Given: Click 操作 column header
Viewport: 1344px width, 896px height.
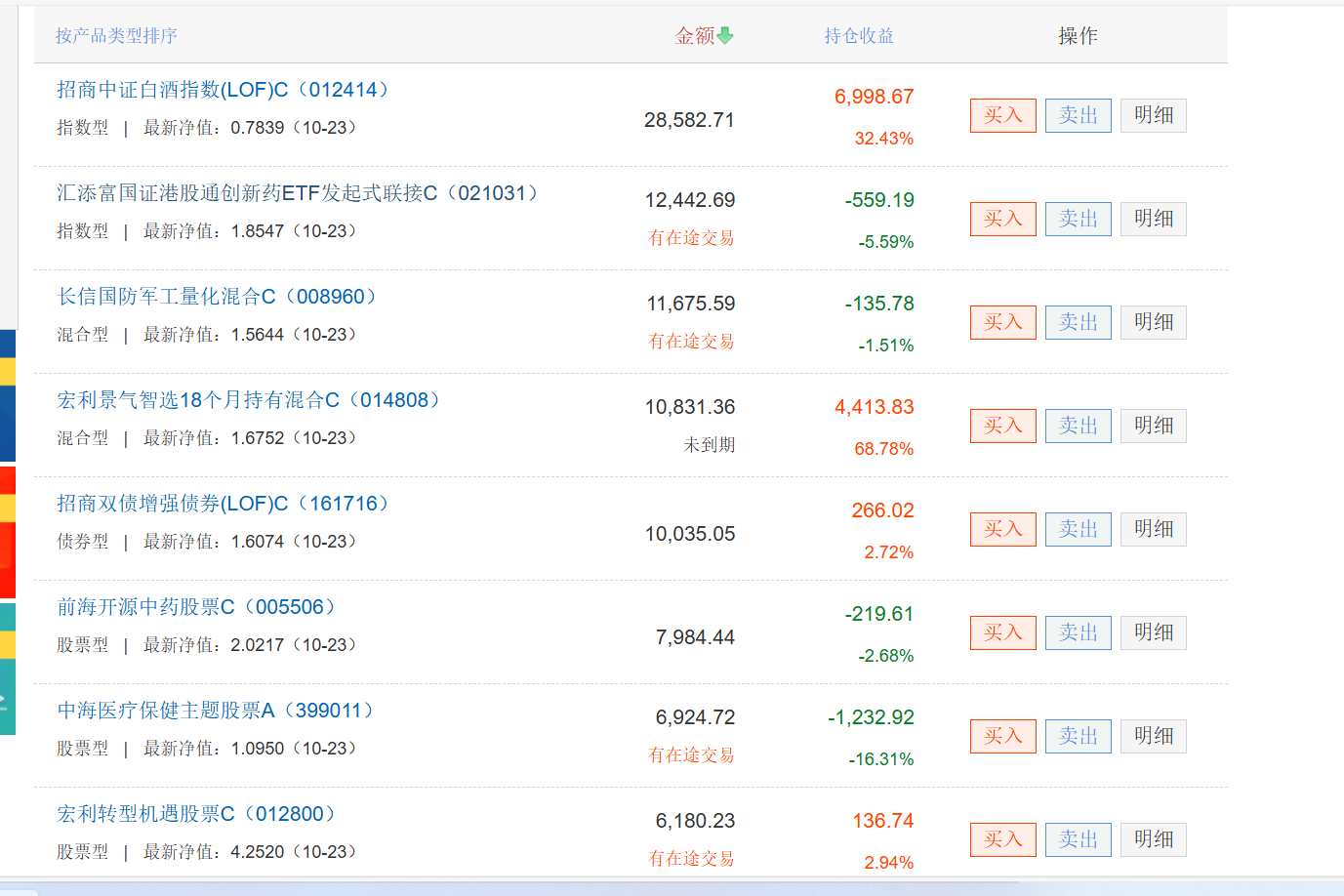Looking at the screenshot, I should [x=1079, y=36].
